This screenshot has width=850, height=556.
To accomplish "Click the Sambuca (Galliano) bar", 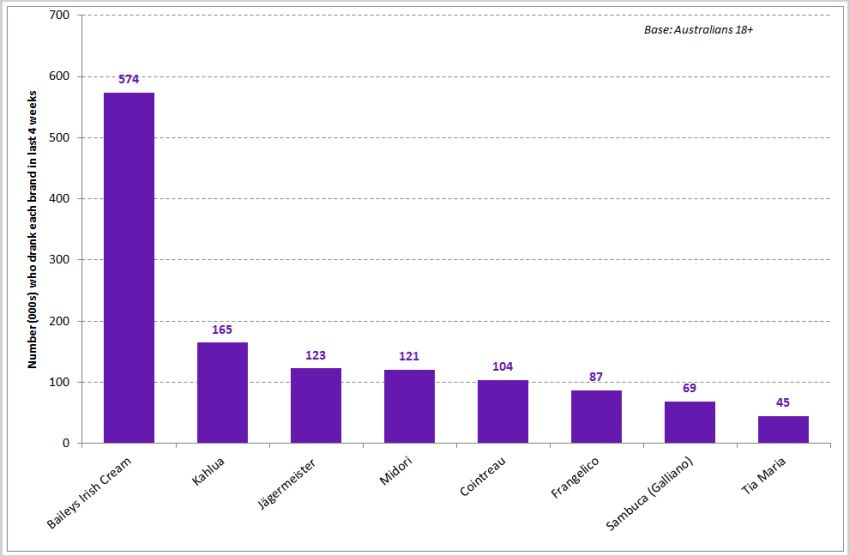I will (690, 423).
